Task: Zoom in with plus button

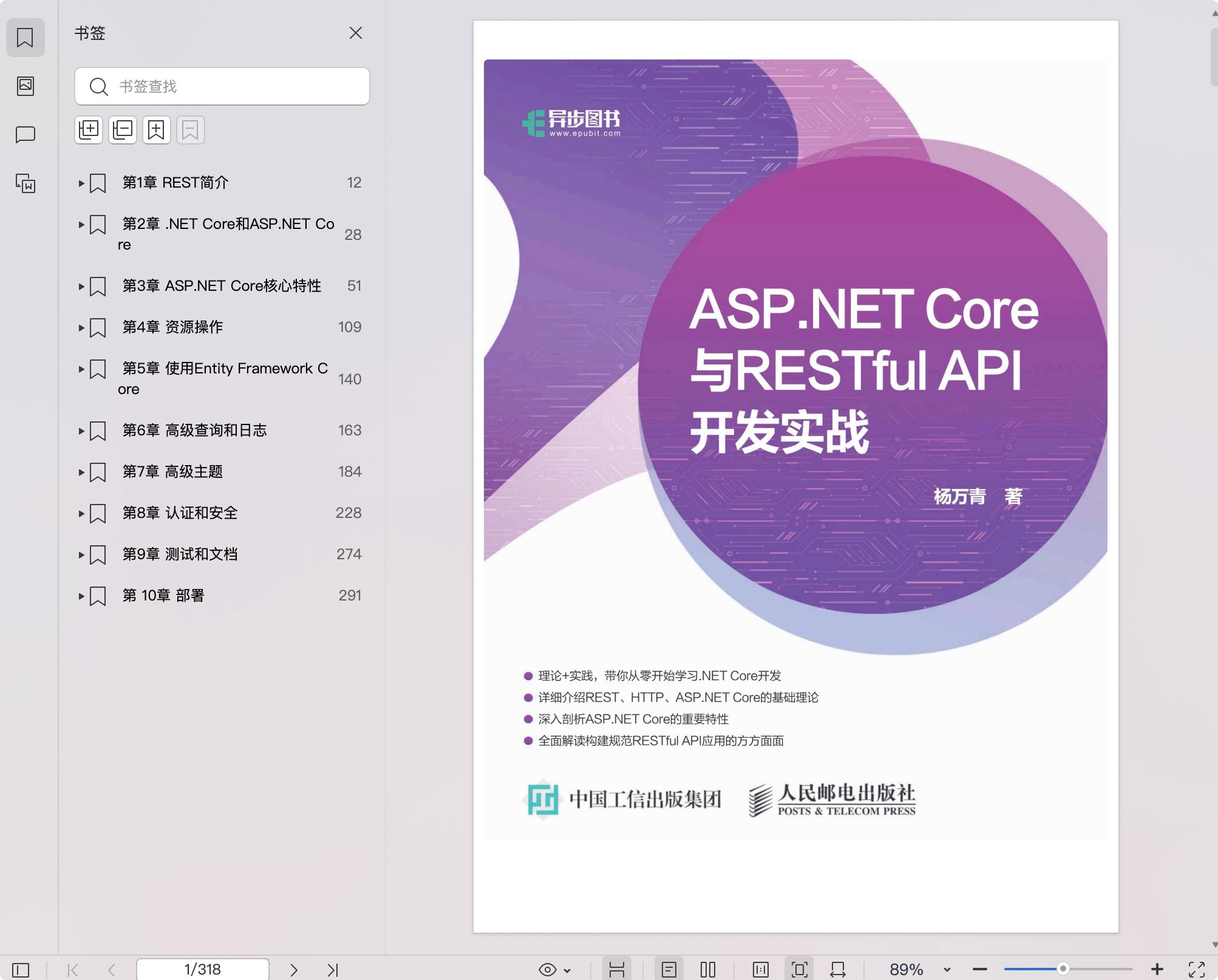Action: 1157,969
